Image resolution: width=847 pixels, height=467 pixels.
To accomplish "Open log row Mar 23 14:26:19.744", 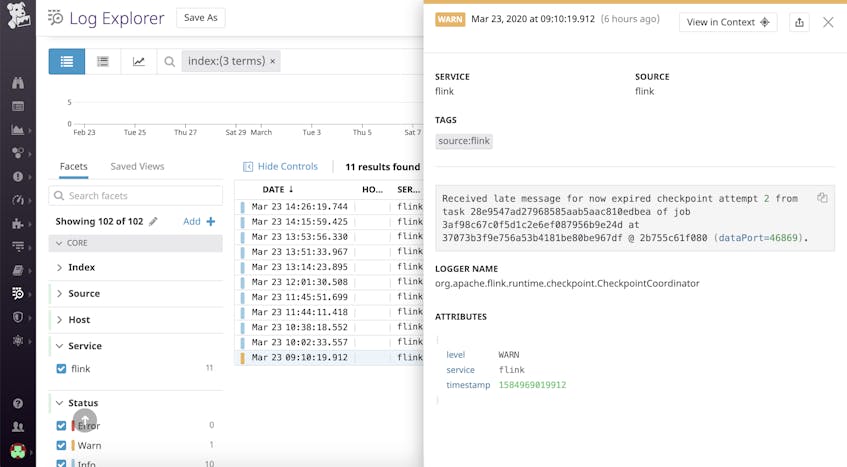I will (330, 206).
